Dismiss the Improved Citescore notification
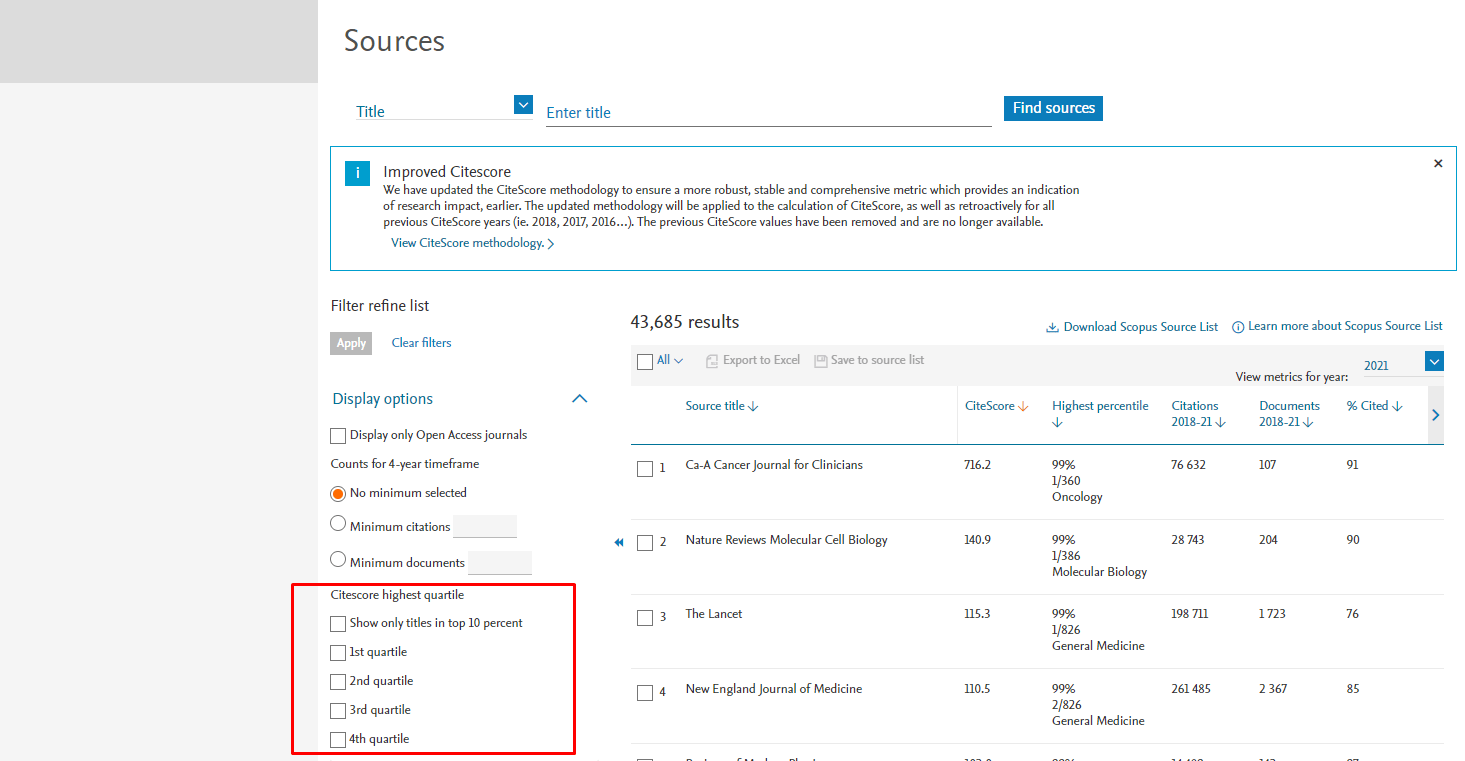 (x=1438, y=162)
